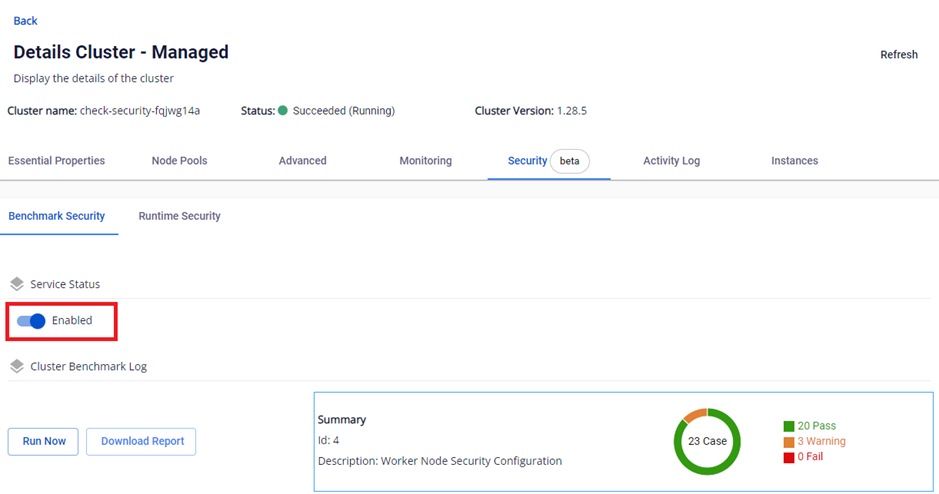Switch to the Instances tab
This screenshot has width=939, height=494.
[794, 161]
